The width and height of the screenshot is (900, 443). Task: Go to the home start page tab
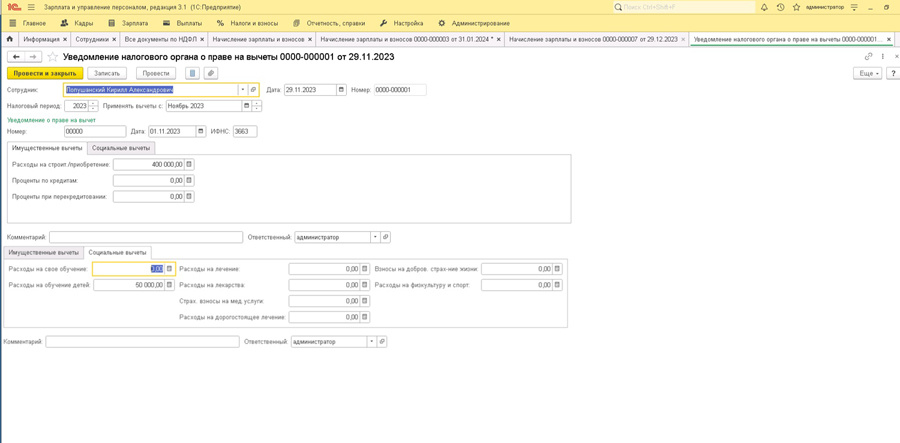[x=9, y=39]
